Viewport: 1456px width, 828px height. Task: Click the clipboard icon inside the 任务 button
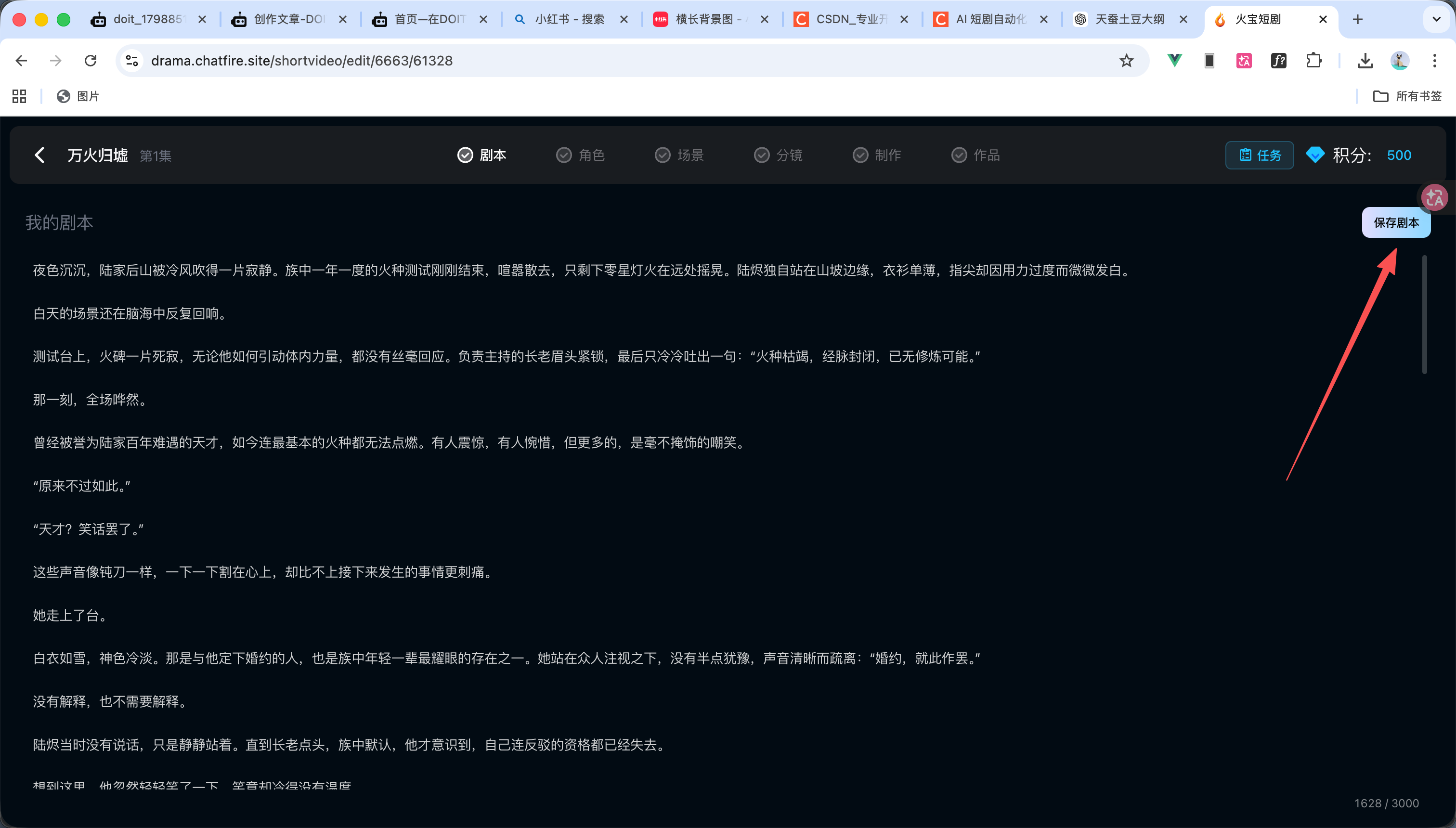[x=1245, y=155]
